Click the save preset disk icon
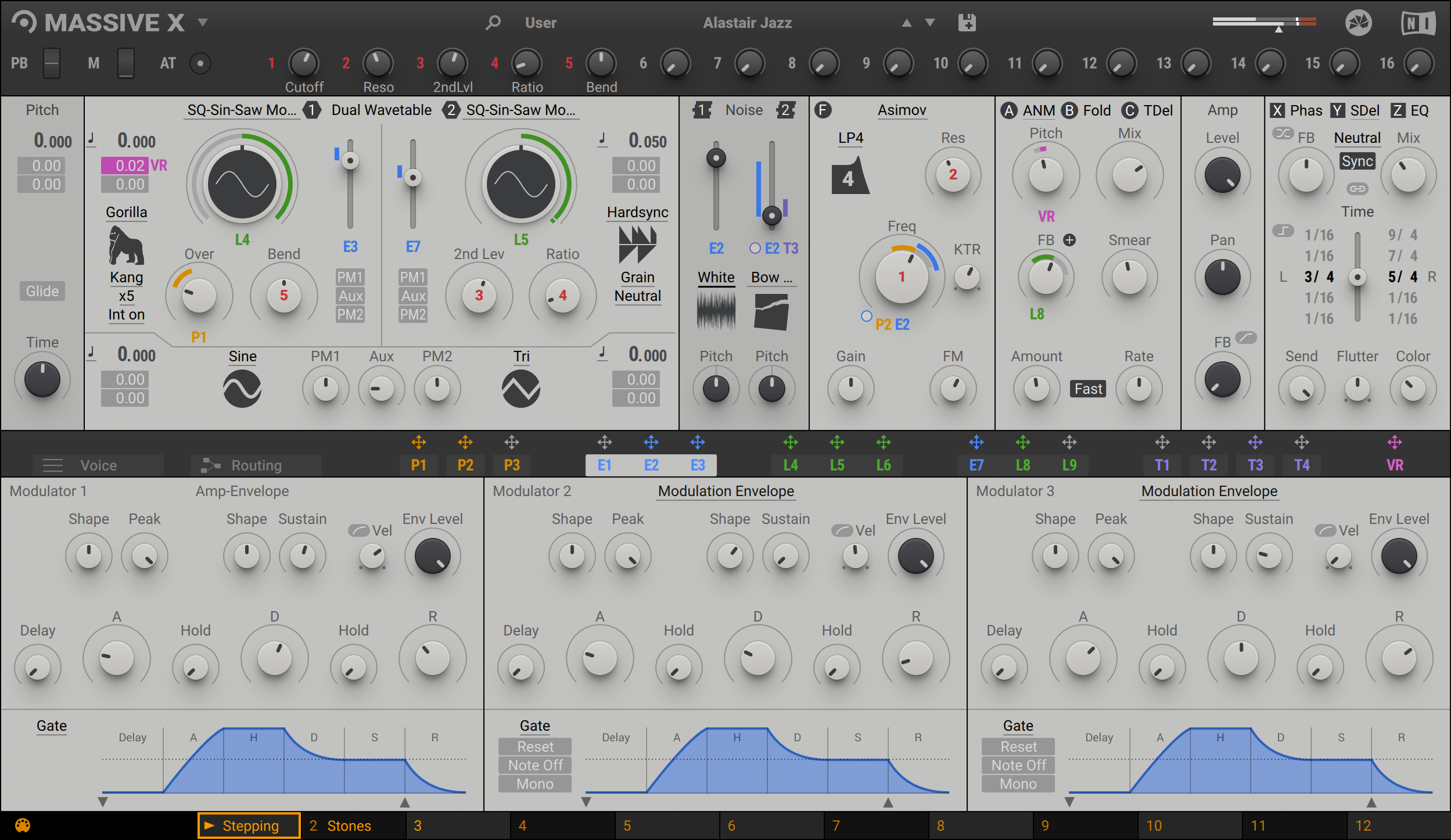The width and height of the screenshot is (1451, 840). pyautogui.click(x=966, y=23)
